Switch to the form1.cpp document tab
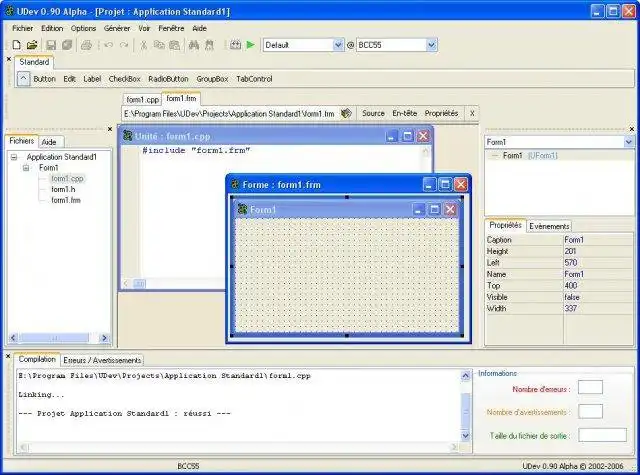The image size is (640, 475). tap(142, 100)
